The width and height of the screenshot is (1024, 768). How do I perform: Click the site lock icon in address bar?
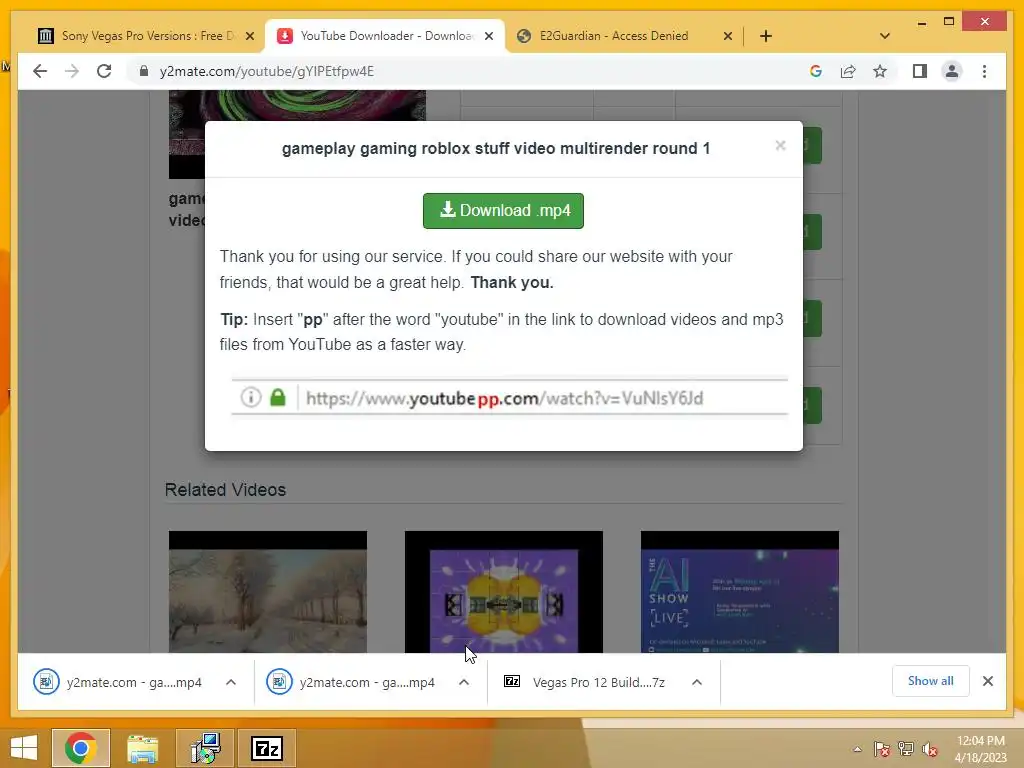[x=144, y=71]
